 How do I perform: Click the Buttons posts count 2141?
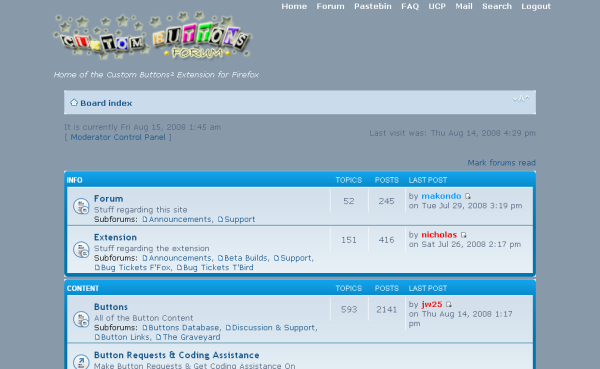point(386,309)
